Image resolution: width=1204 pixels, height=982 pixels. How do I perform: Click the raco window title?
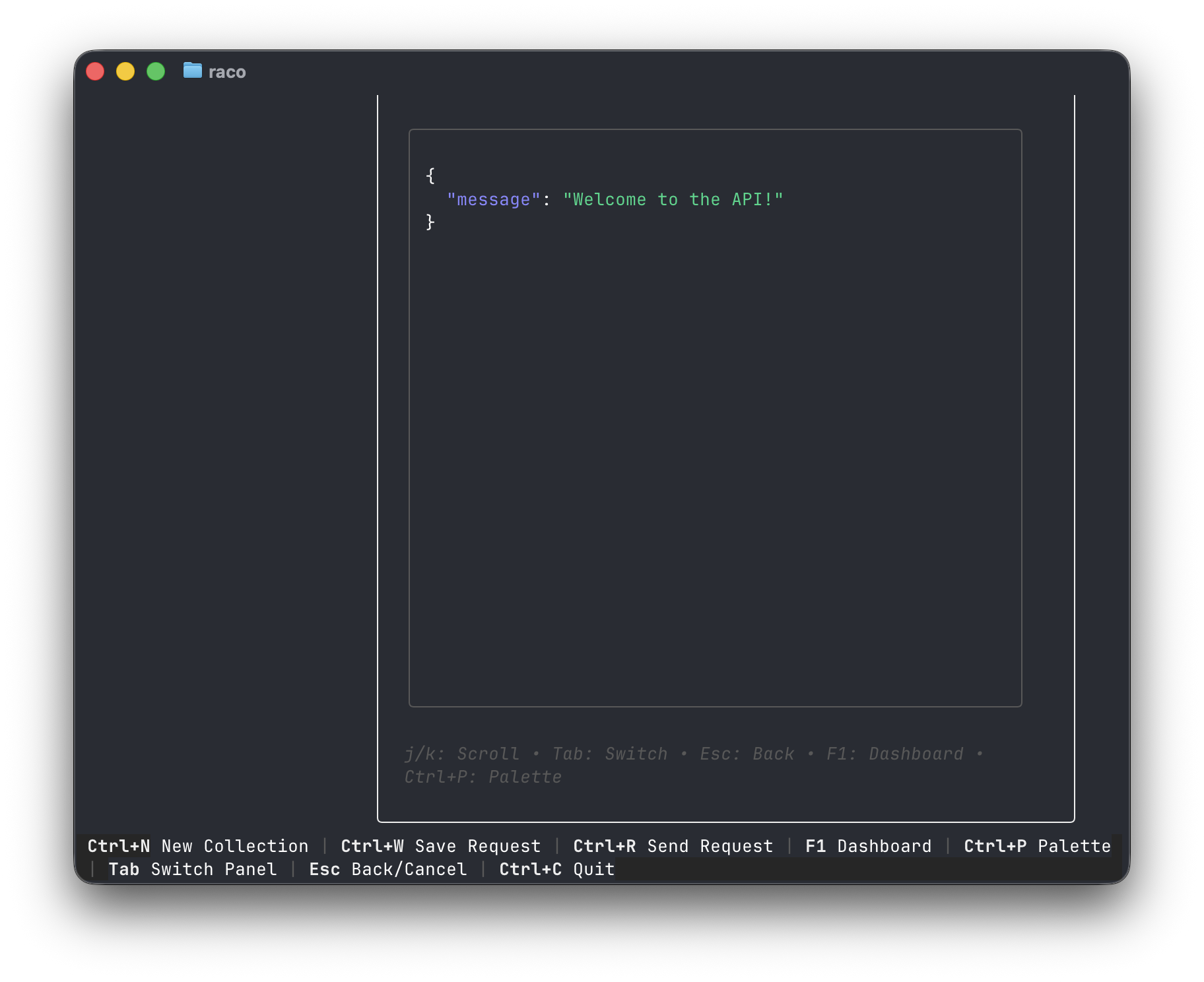click(228, 71)
